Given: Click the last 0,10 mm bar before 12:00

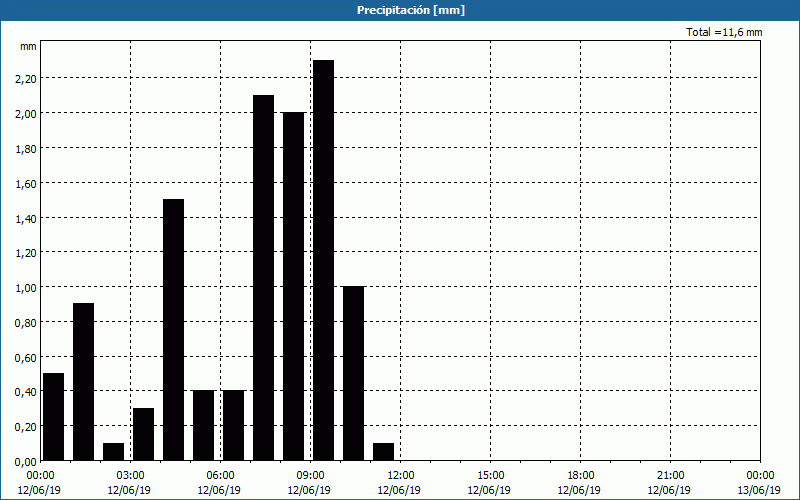Looking at the screenshot, I should tap(384, 452).
